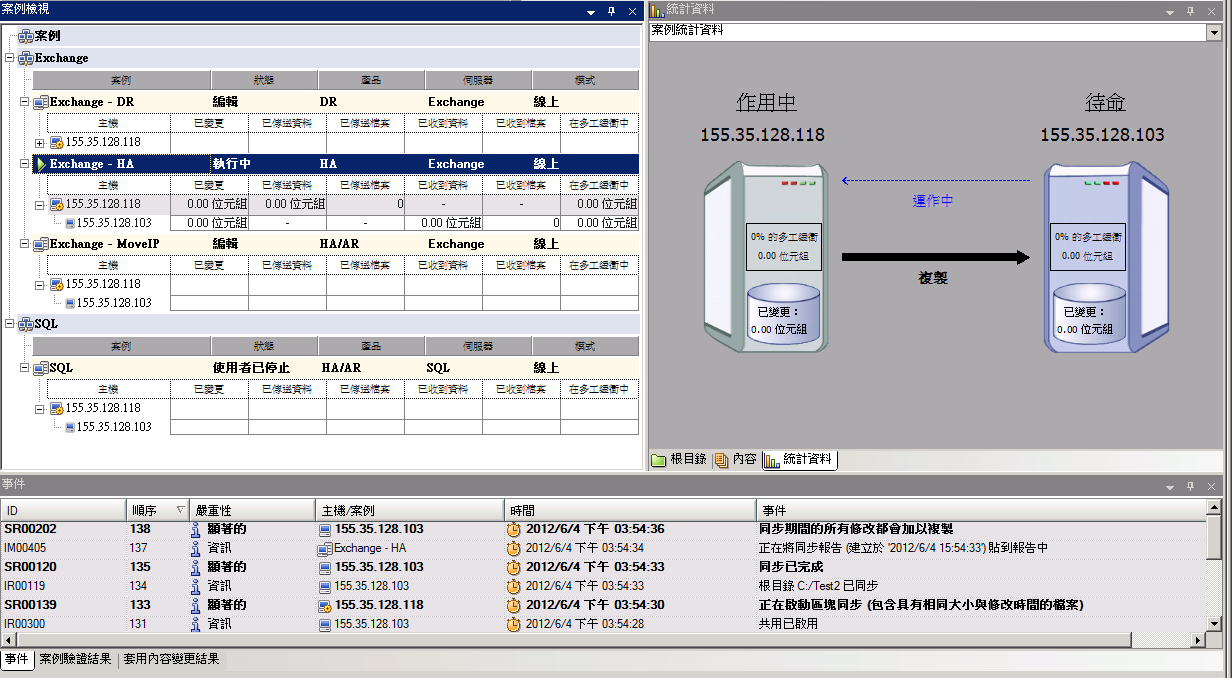
Task: Open the 案例統計資料 dropdown
Action: coord(1214,32)
